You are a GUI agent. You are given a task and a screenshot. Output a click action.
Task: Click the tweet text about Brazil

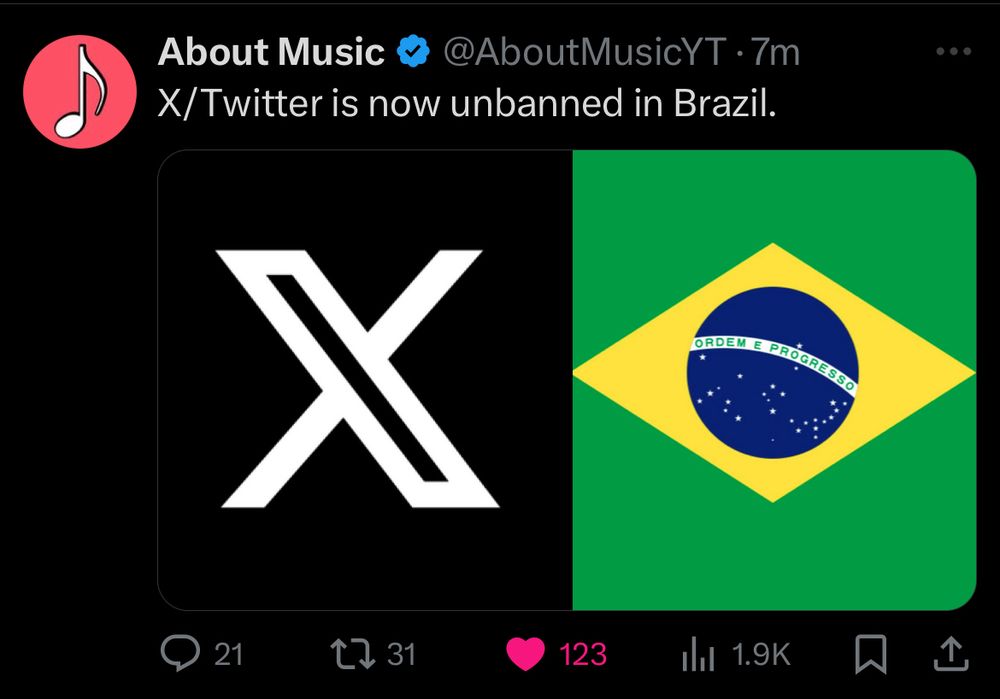point(467,103)
